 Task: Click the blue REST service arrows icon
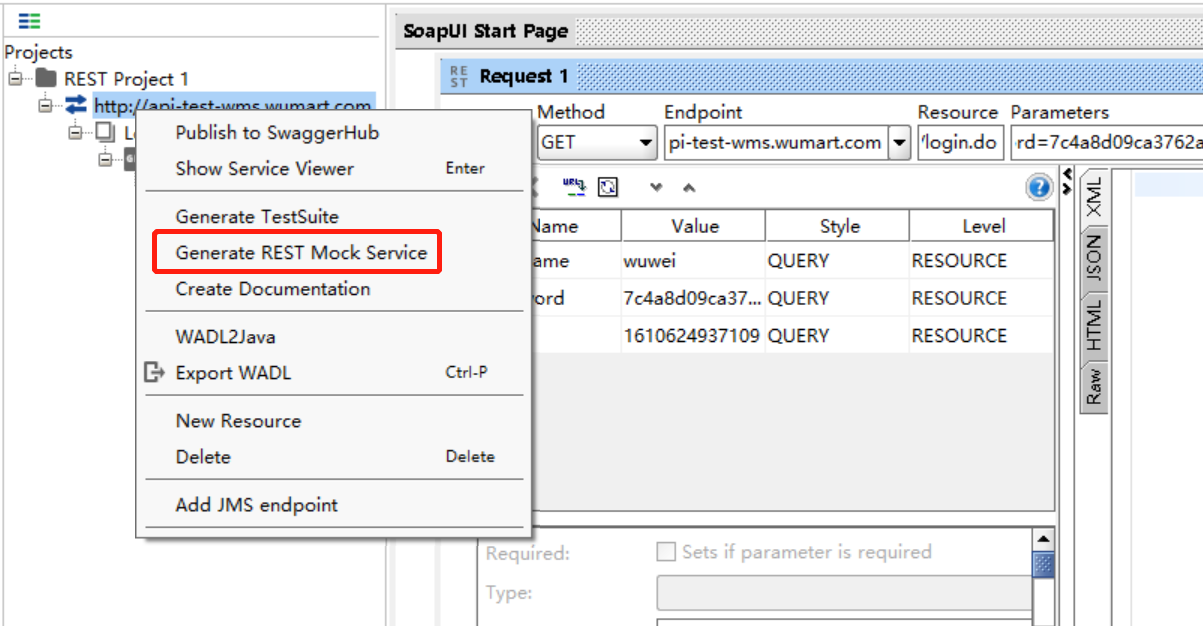point(76,105)
